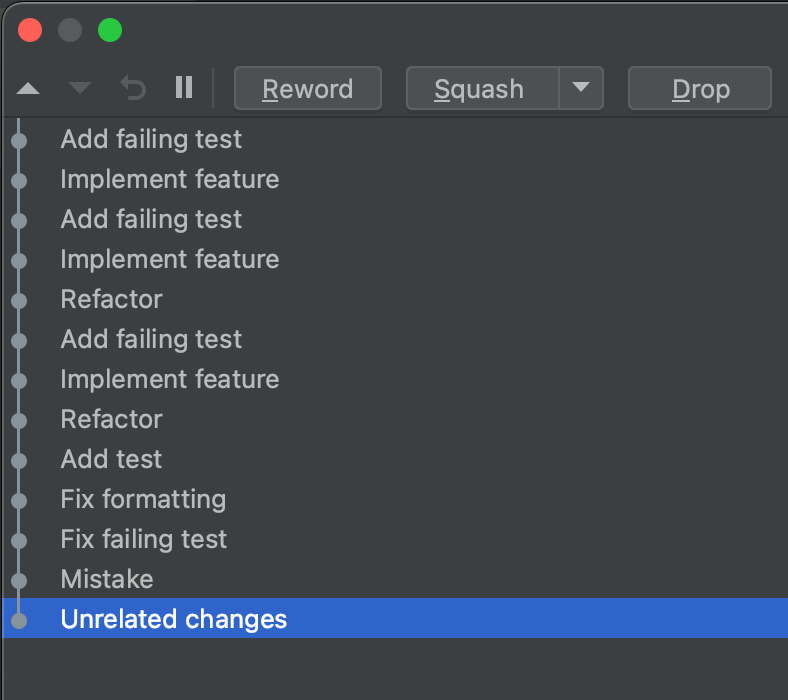This screenshot has height=700, width=788.
Task: Select the "Mistake" commit row
Action: pos(107,579)
